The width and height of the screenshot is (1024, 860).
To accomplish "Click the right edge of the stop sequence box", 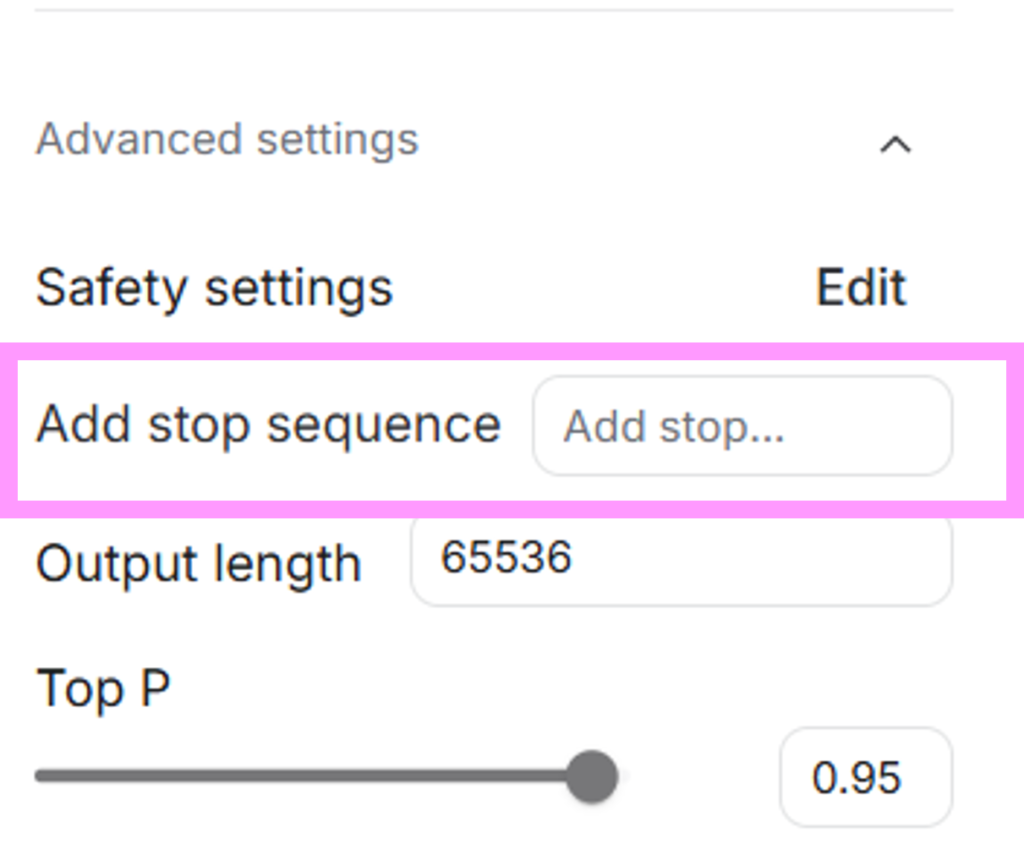I will [935, 426].
